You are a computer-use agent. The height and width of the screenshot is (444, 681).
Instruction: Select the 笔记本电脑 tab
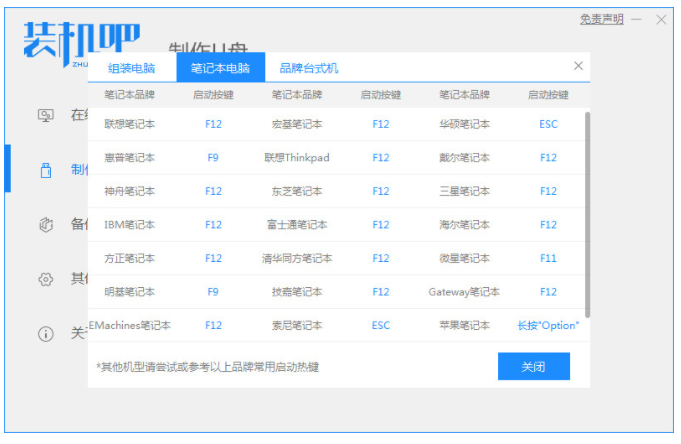click(x=221, y=68)
